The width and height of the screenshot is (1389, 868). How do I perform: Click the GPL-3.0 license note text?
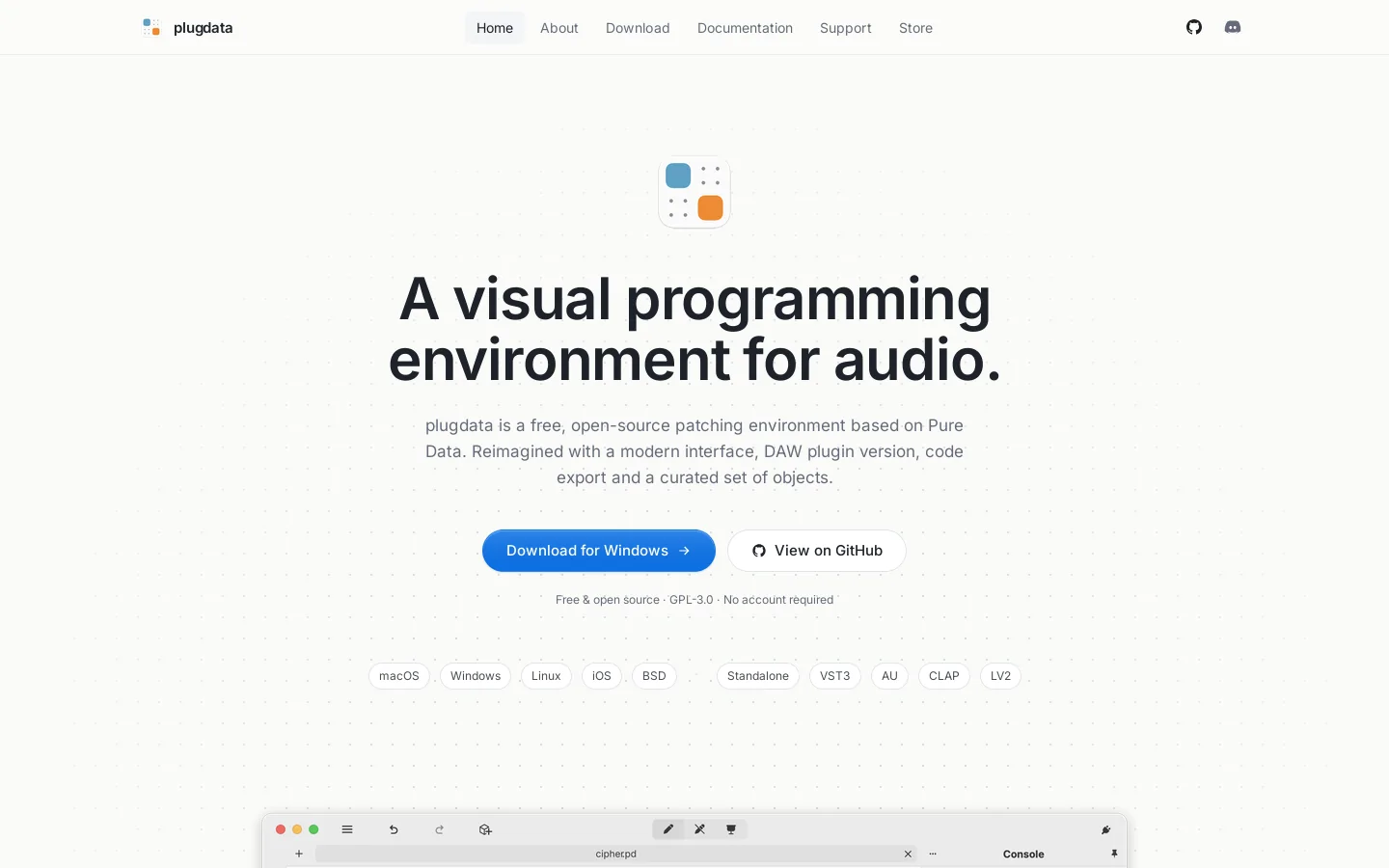click(692, 600)
